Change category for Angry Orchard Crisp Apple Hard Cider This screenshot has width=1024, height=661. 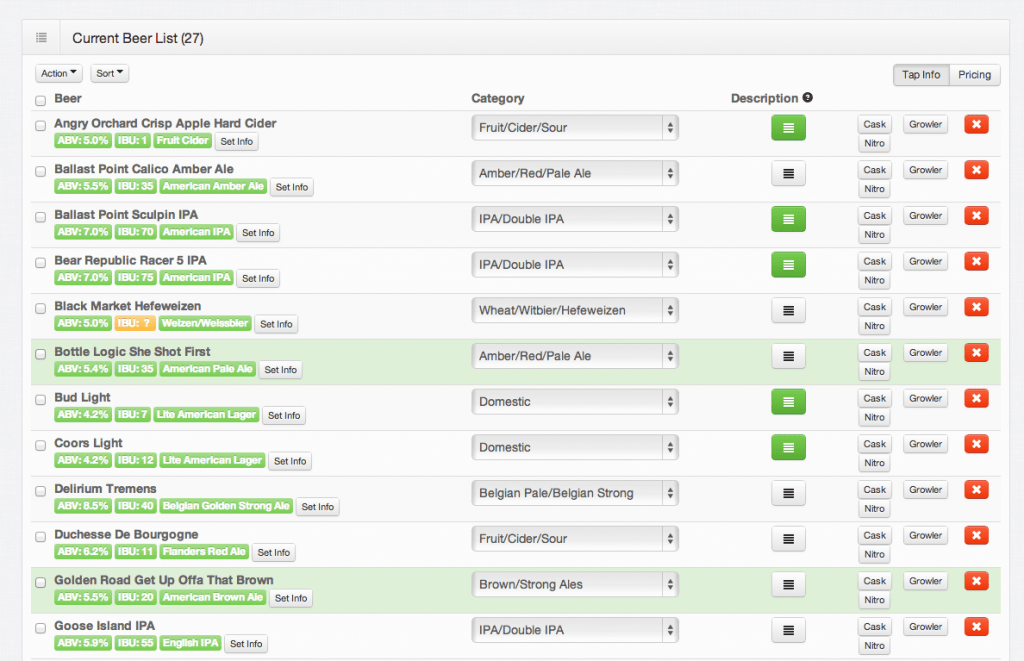[x=575, y=127]
